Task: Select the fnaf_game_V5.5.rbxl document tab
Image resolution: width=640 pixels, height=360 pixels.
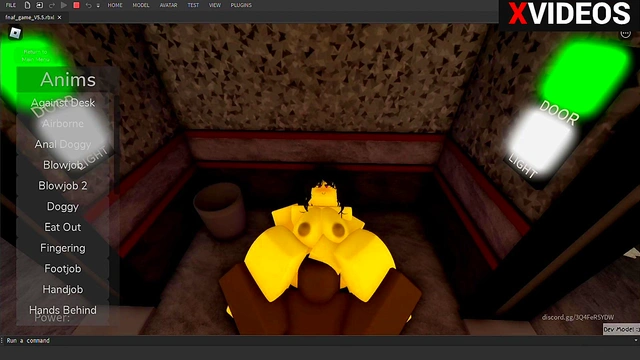Action: 30,18
